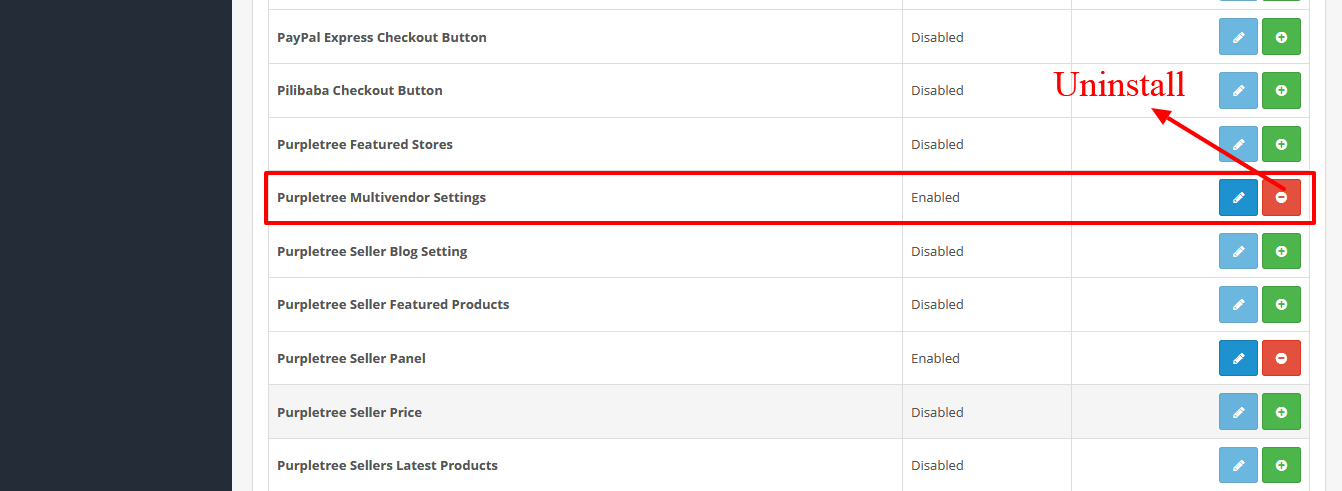Install Purpletree Featured Stores module
This screenshot has width=1342, height=491.
pyautogui.click(x=1281, y=144)
